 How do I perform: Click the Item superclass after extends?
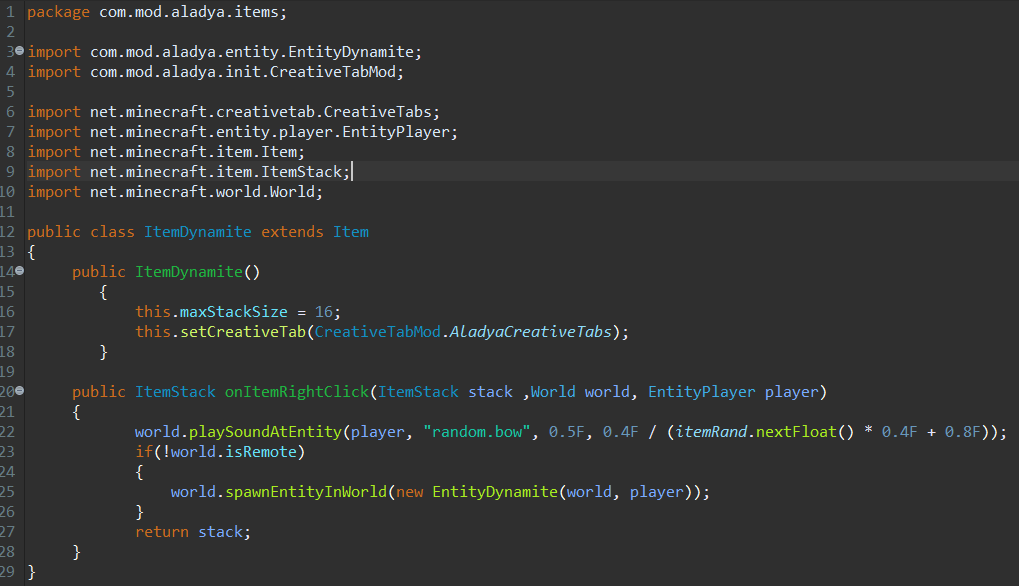pyautogui.click(x=350, y=232)
